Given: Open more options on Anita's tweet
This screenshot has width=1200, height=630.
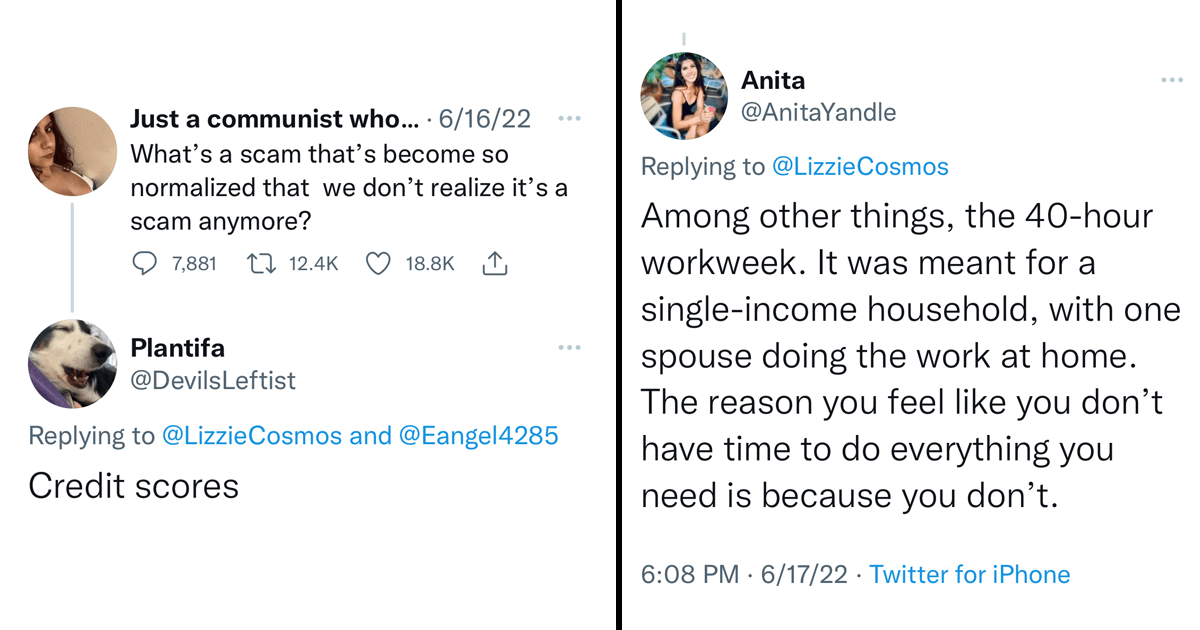Looking at the screenshot, I should (x=1172, y=80).
